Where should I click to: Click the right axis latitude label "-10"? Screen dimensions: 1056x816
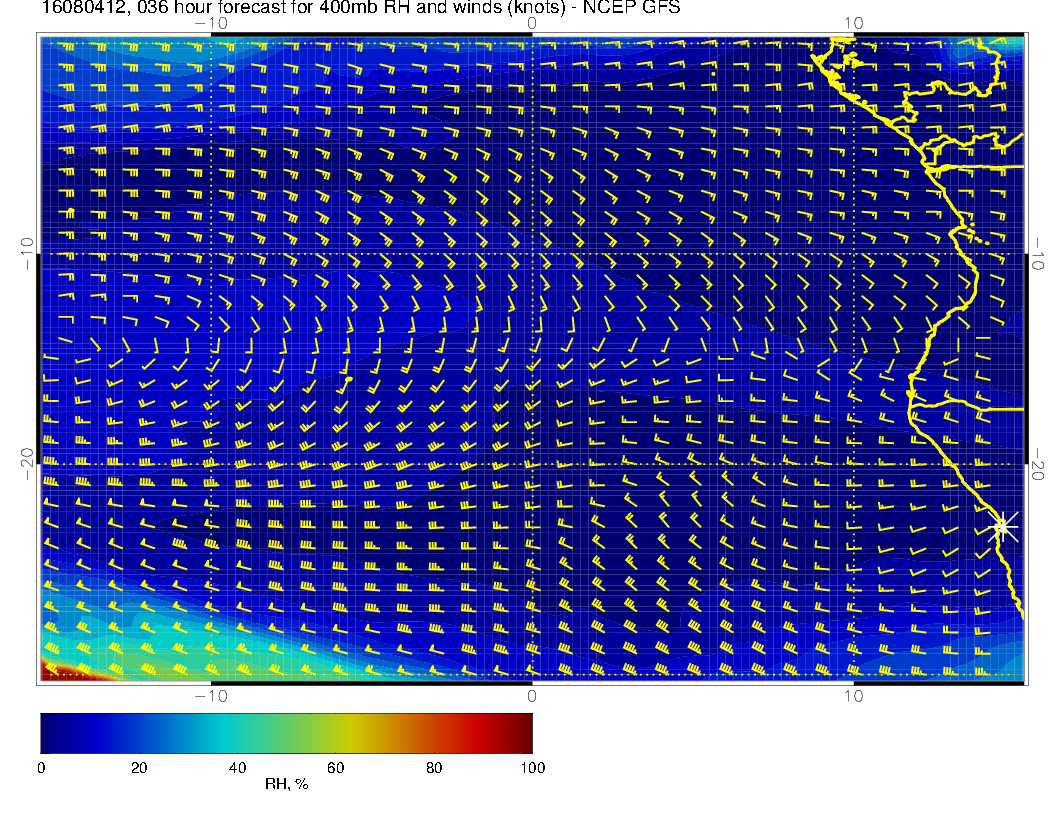(1039, 253)
